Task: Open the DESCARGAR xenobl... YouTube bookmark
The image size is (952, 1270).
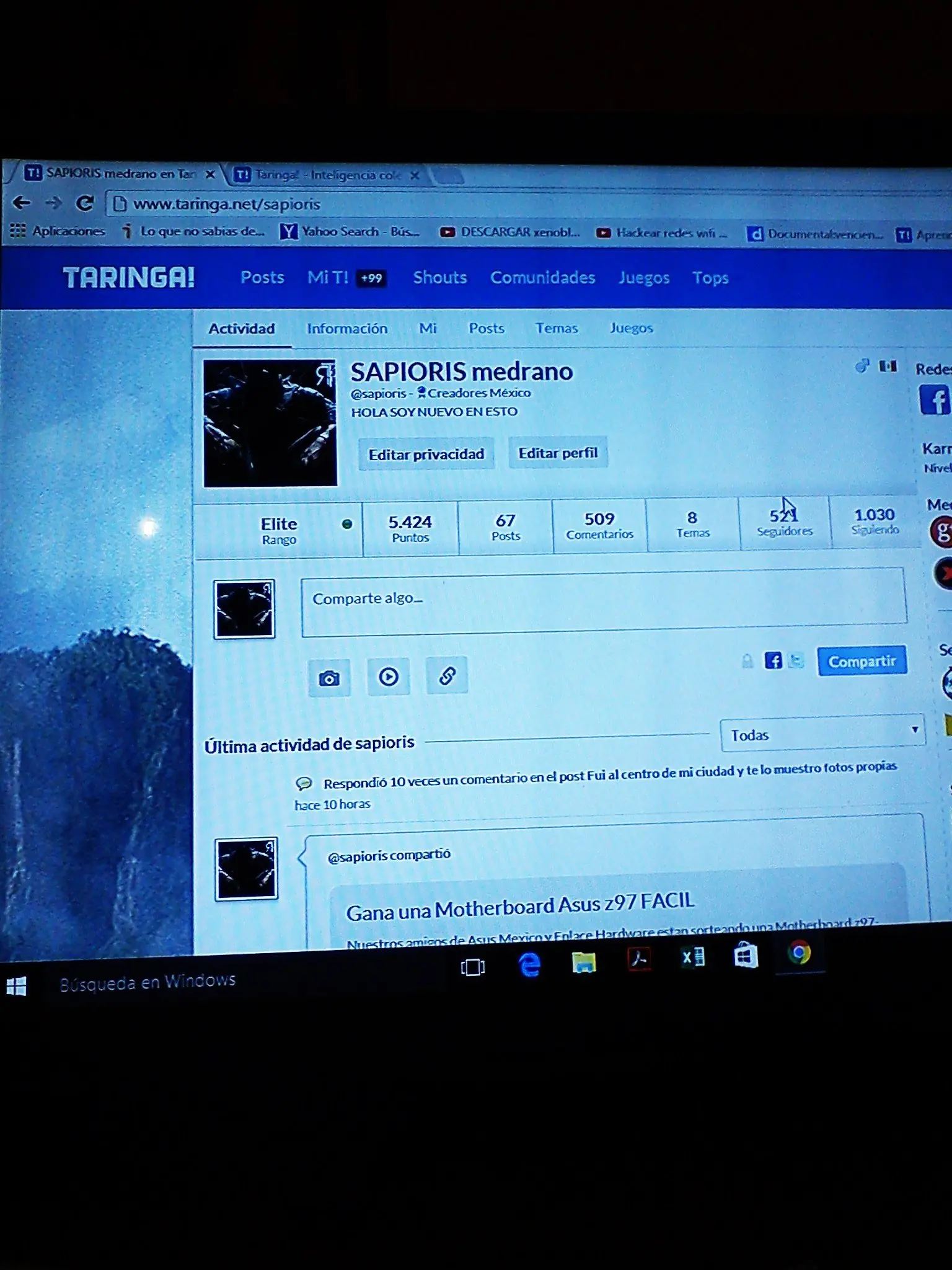Action: click(x=510, y=233)
